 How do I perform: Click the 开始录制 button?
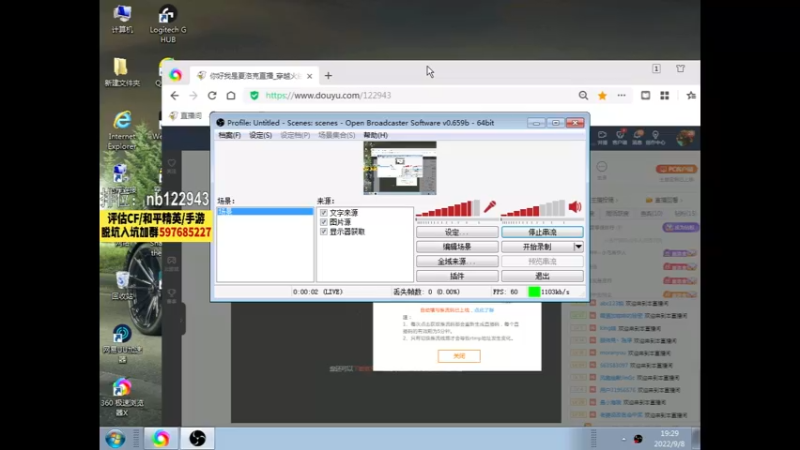[x=537, y=246]
